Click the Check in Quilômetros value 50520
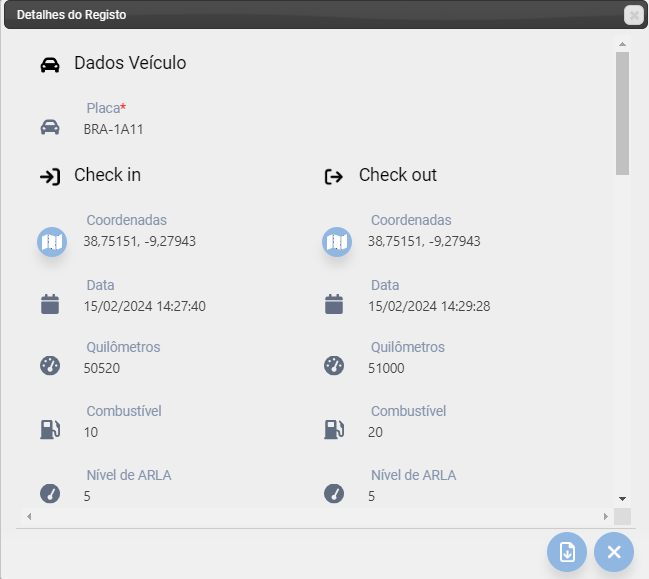The image size is (649, 579). 102,368
